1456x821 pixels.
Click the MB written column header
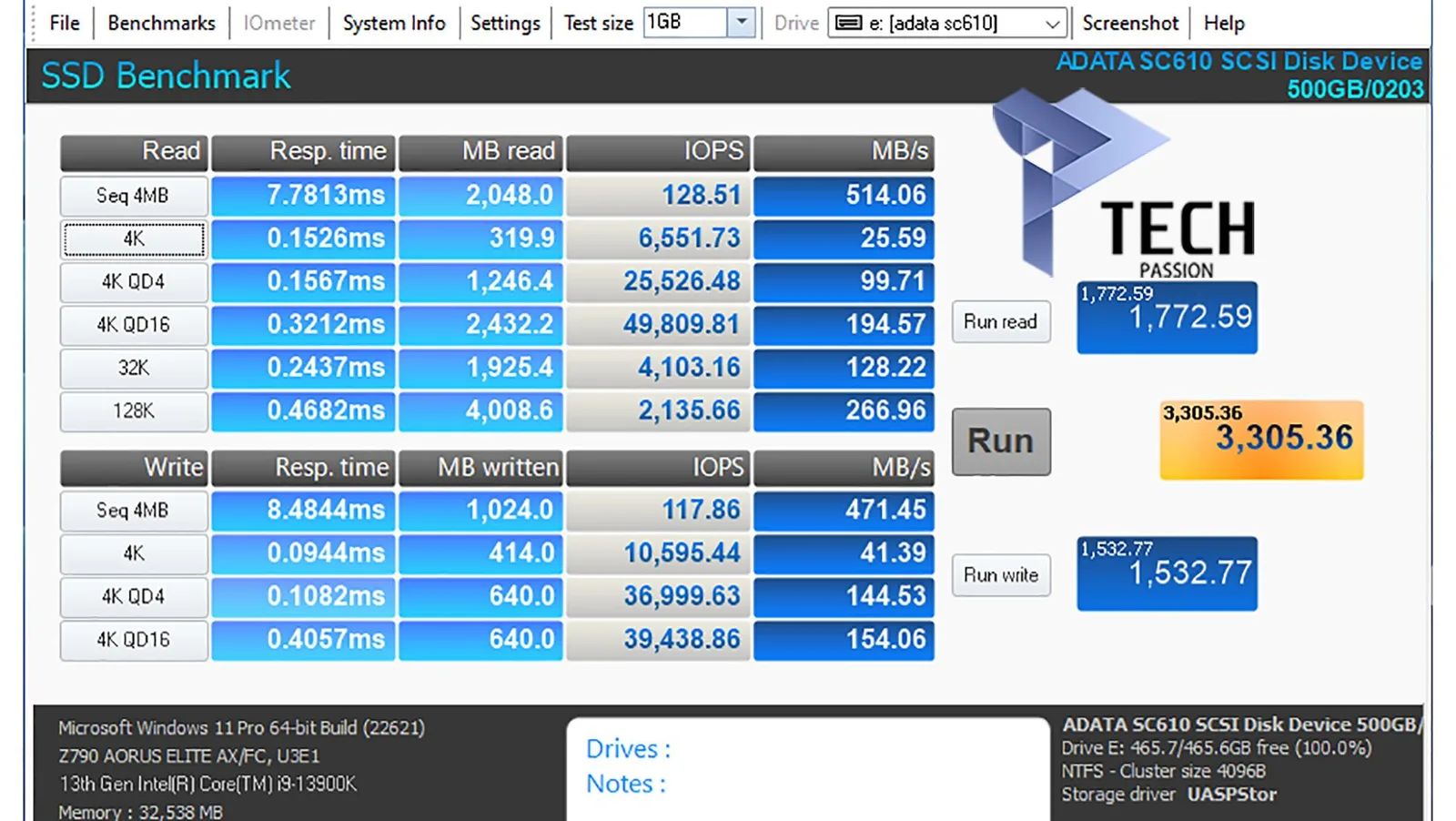pos(480,468)
